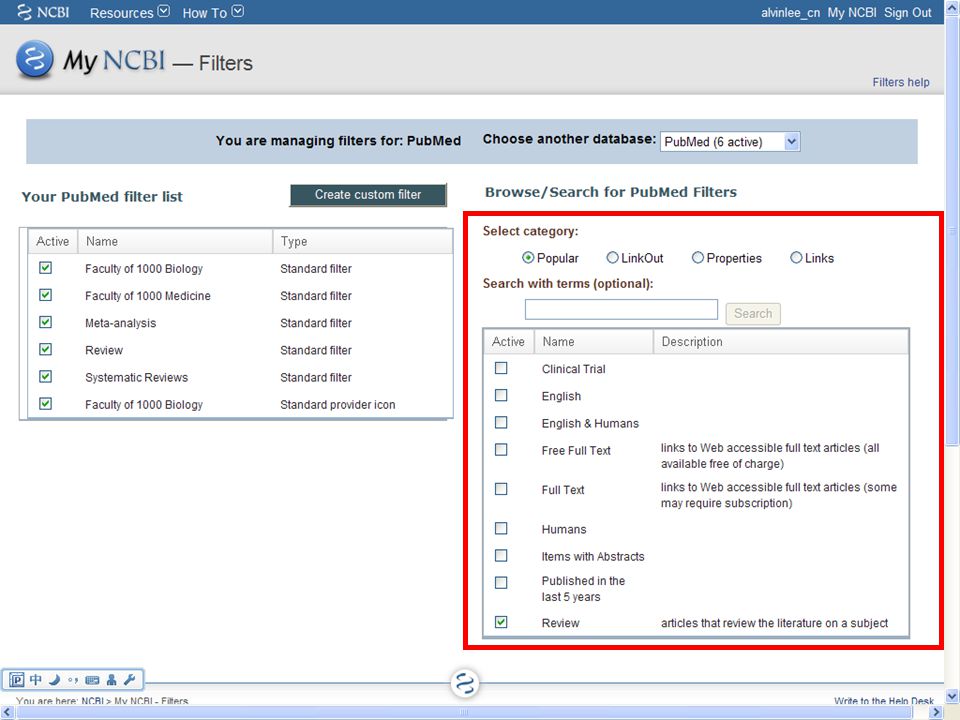Open the soft keyboard icon on the IME bar

click(x=92, y=680)
